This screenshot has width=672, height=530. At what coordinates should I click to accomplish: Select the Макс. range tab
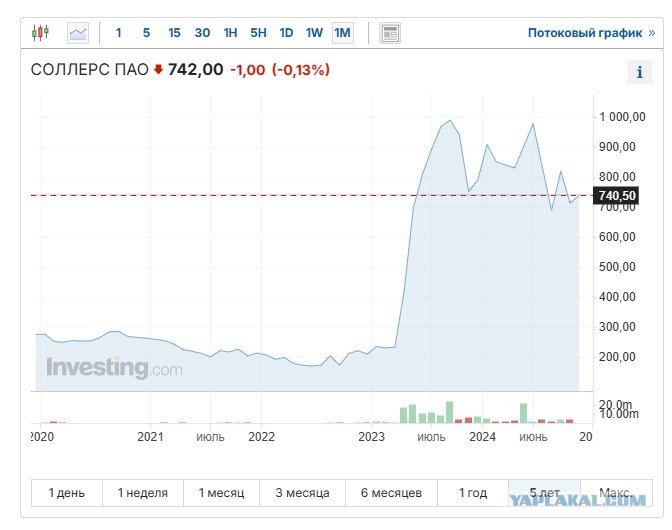[x=616, y=493]
